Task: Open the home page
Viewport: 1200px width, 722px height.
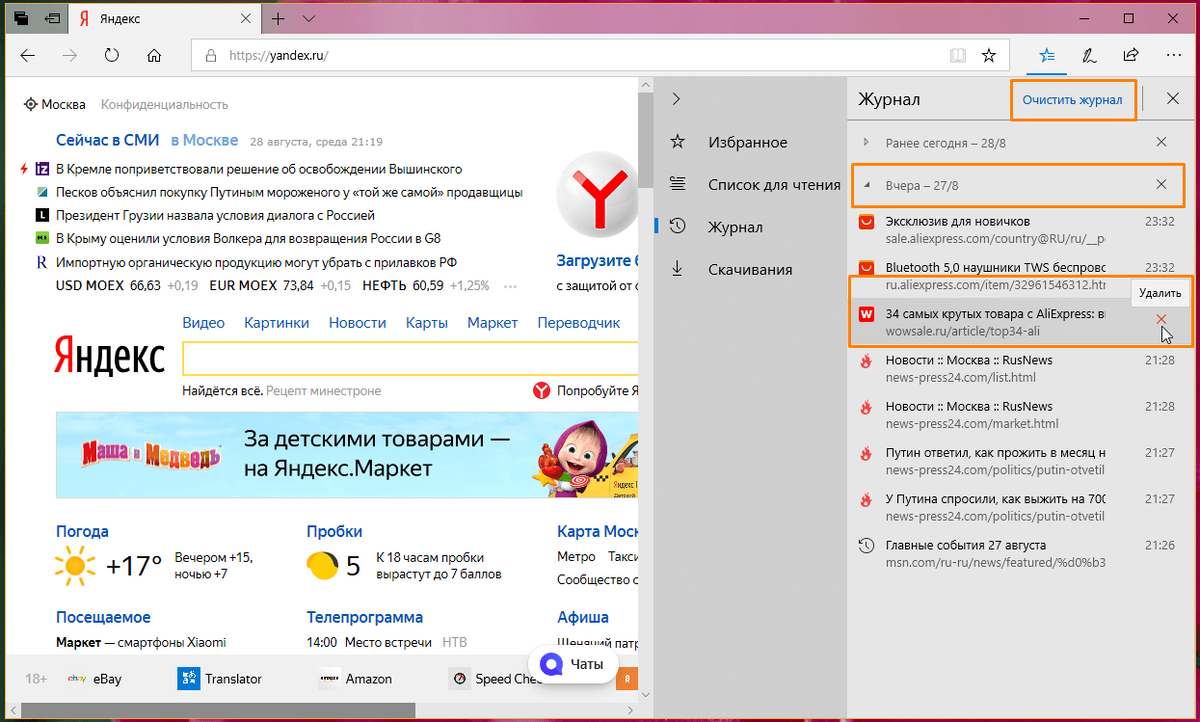Action: point(154,56)
